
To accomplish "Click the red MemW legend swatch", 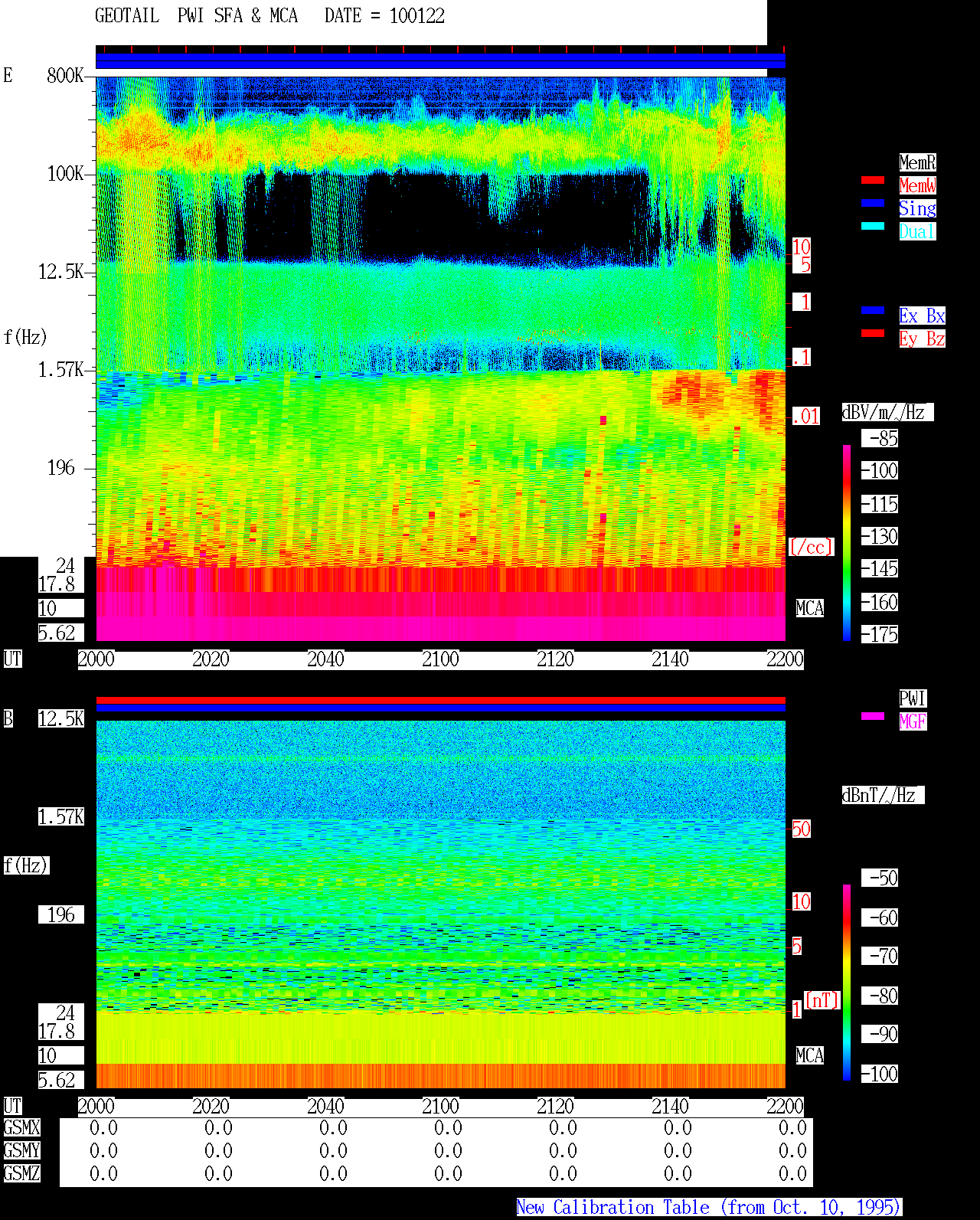I will (873, 180).
